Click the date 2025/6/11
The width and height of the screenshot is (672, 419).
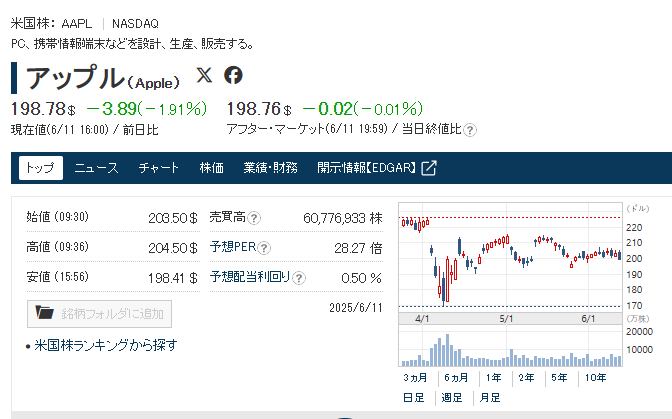356,308
